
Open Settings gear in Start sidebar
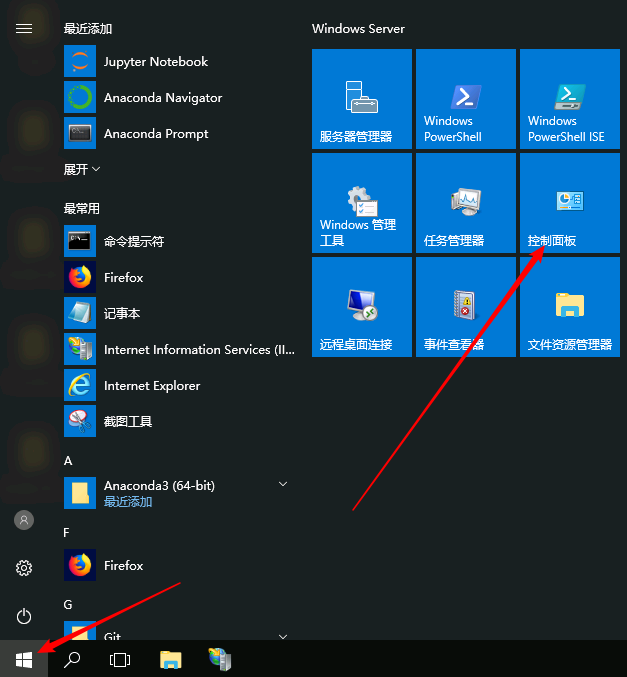pos(24,568)
